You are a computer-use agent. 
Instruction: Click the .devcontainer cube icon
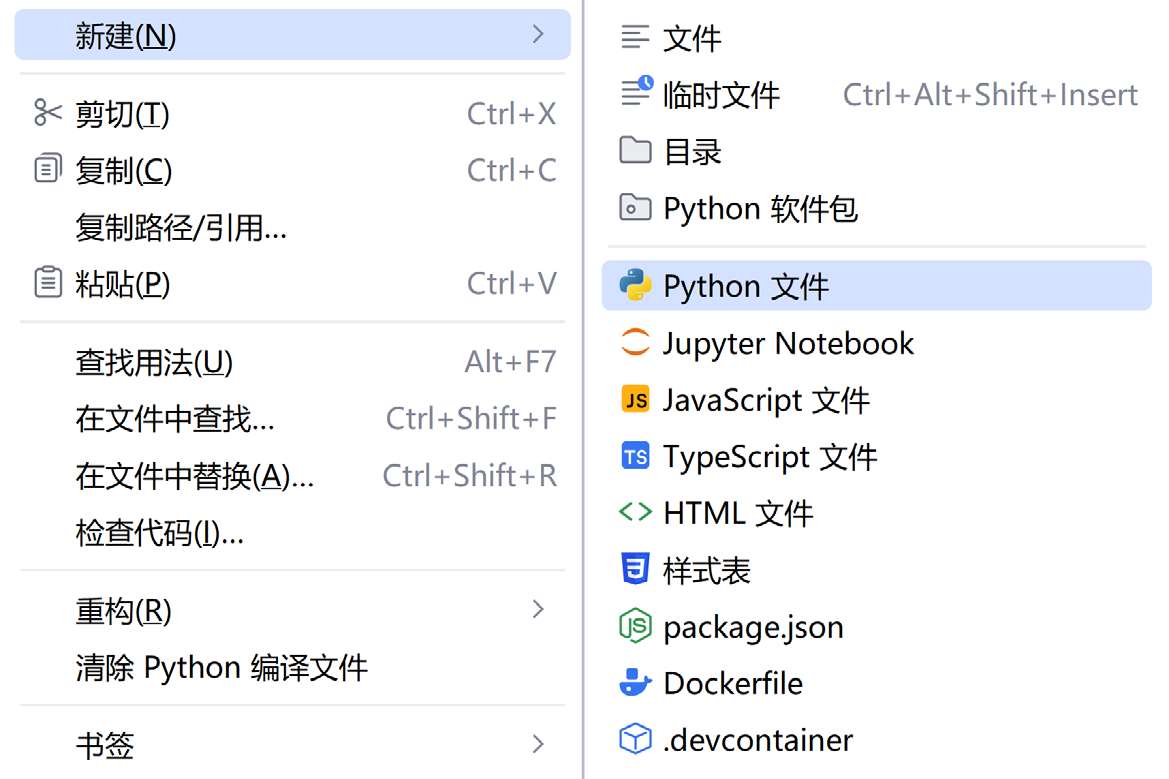(635, 740)
